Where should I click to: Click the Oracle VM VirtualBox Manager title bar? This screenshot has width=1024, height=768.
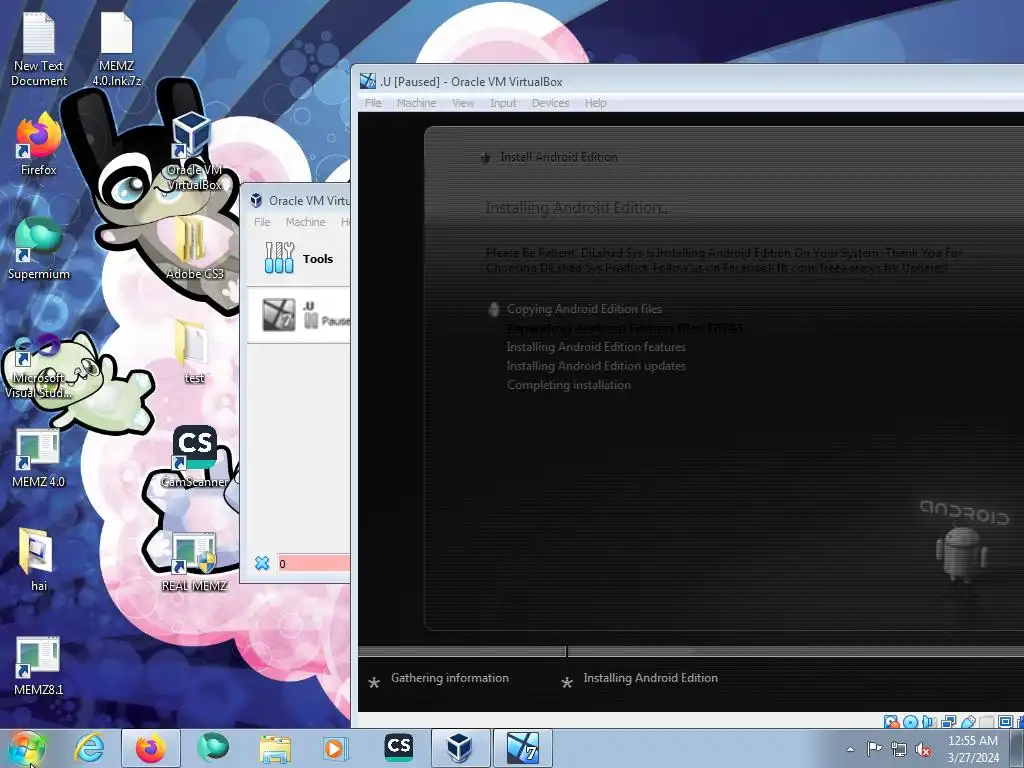pos(296,200)
